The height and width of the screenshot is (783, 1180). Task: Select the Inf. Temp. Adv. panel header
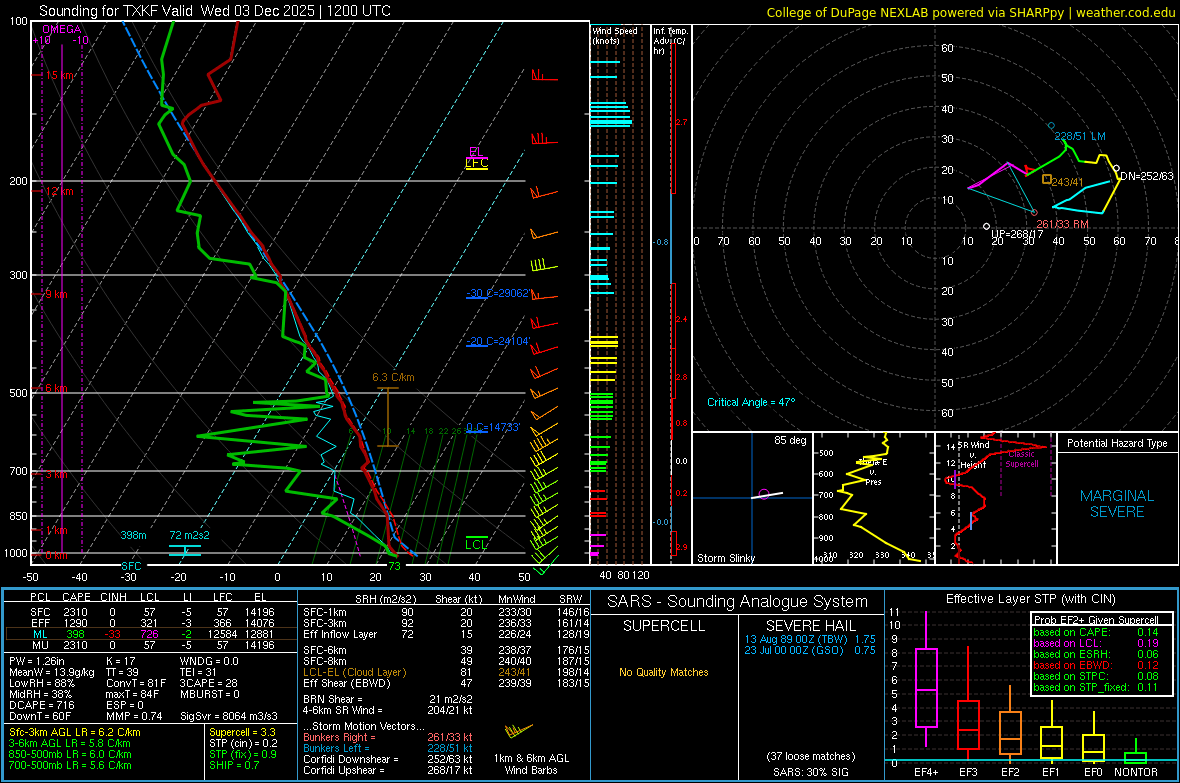[671, 41]
